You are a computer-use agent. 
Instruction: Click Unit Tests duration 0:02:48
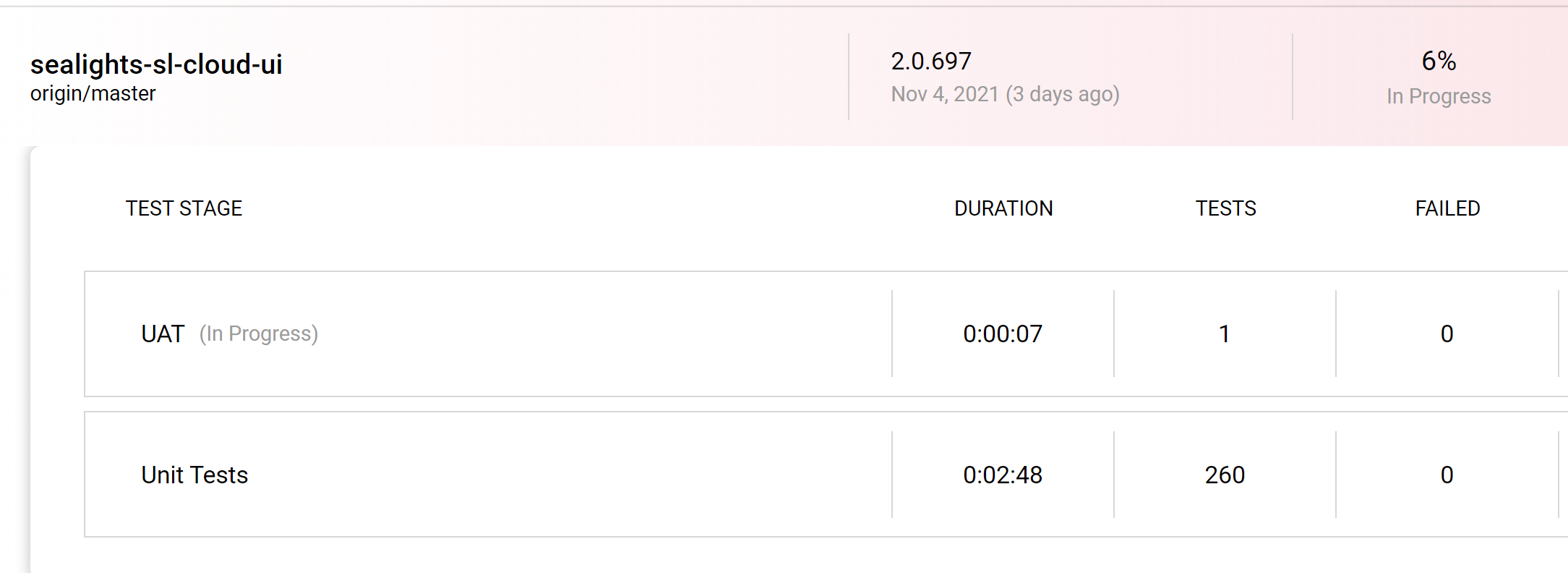tap(1003, 475)
